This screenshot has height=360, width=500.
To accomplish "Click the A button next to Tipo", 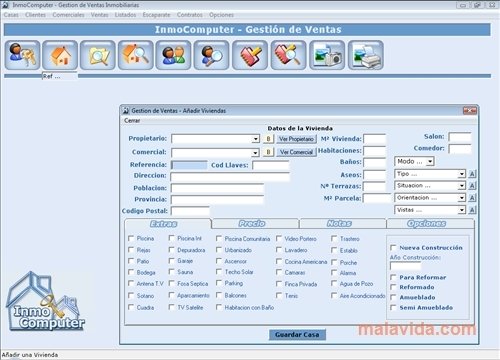I will tap(472, 174).
